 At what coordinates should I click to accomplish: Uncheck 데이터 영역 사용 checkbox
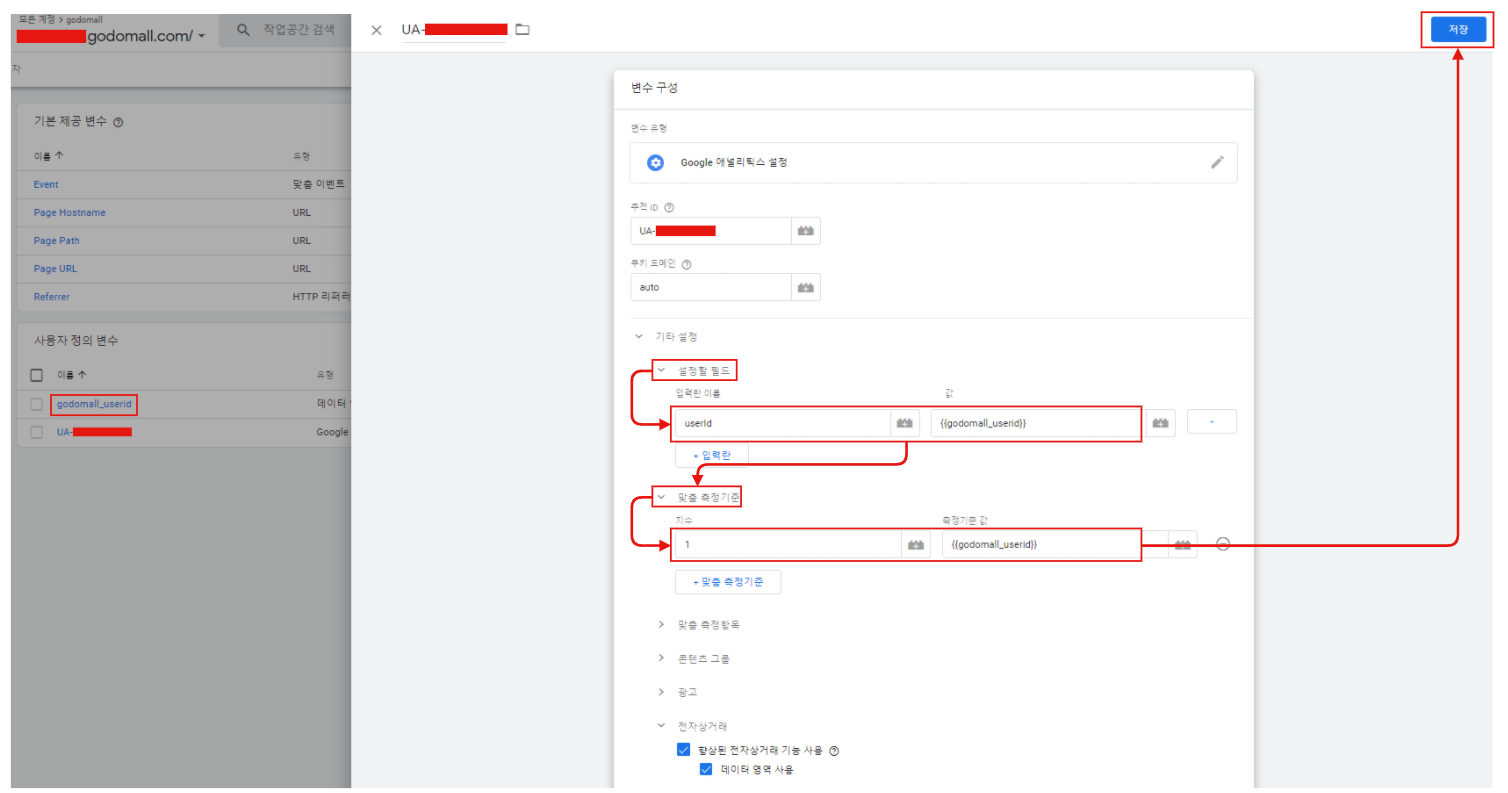coord(706,769)
